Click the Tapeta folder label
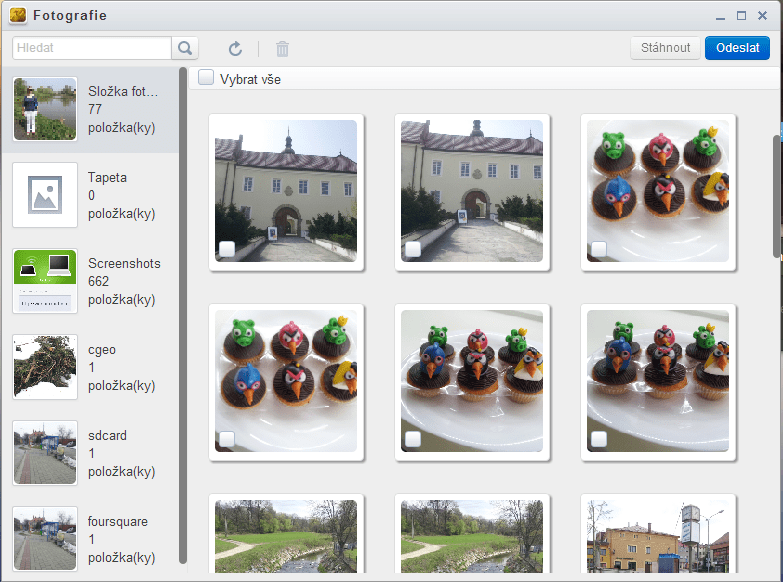The width and height of the screenshot is (783, 582). [107, 177]
